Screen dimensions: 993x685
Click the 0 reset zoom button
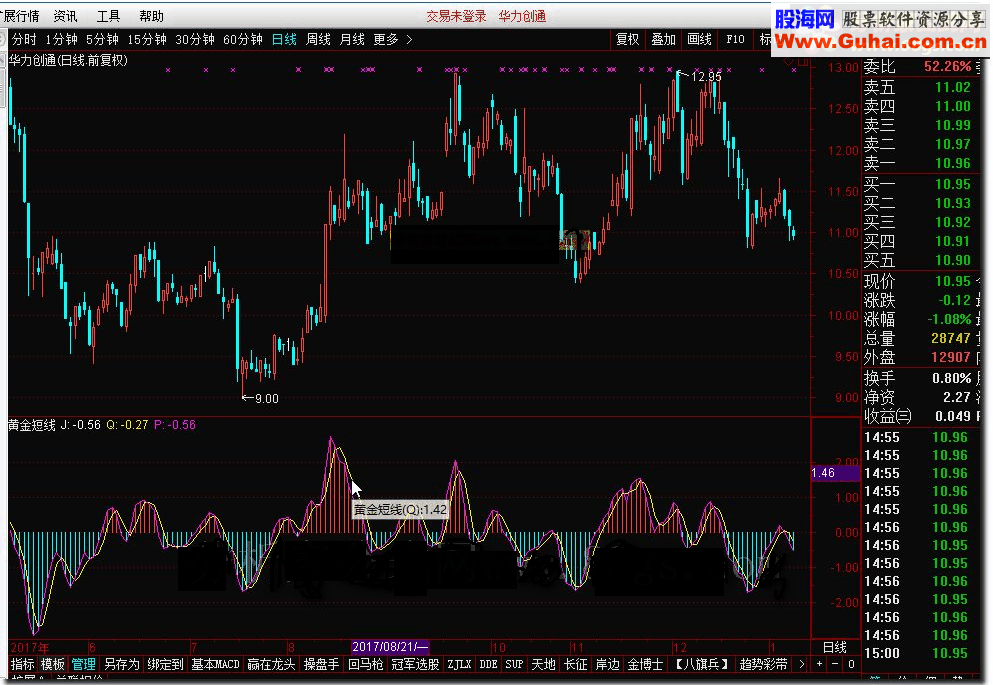pos(852,664)
